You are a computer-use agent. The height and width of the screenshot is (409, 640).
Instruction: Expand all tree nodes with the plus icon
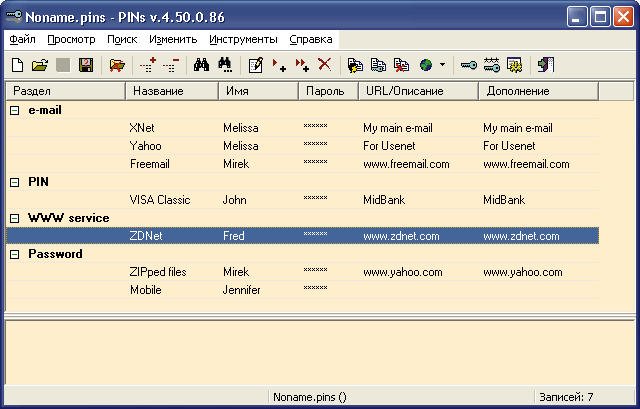click(x=148, y=65)
